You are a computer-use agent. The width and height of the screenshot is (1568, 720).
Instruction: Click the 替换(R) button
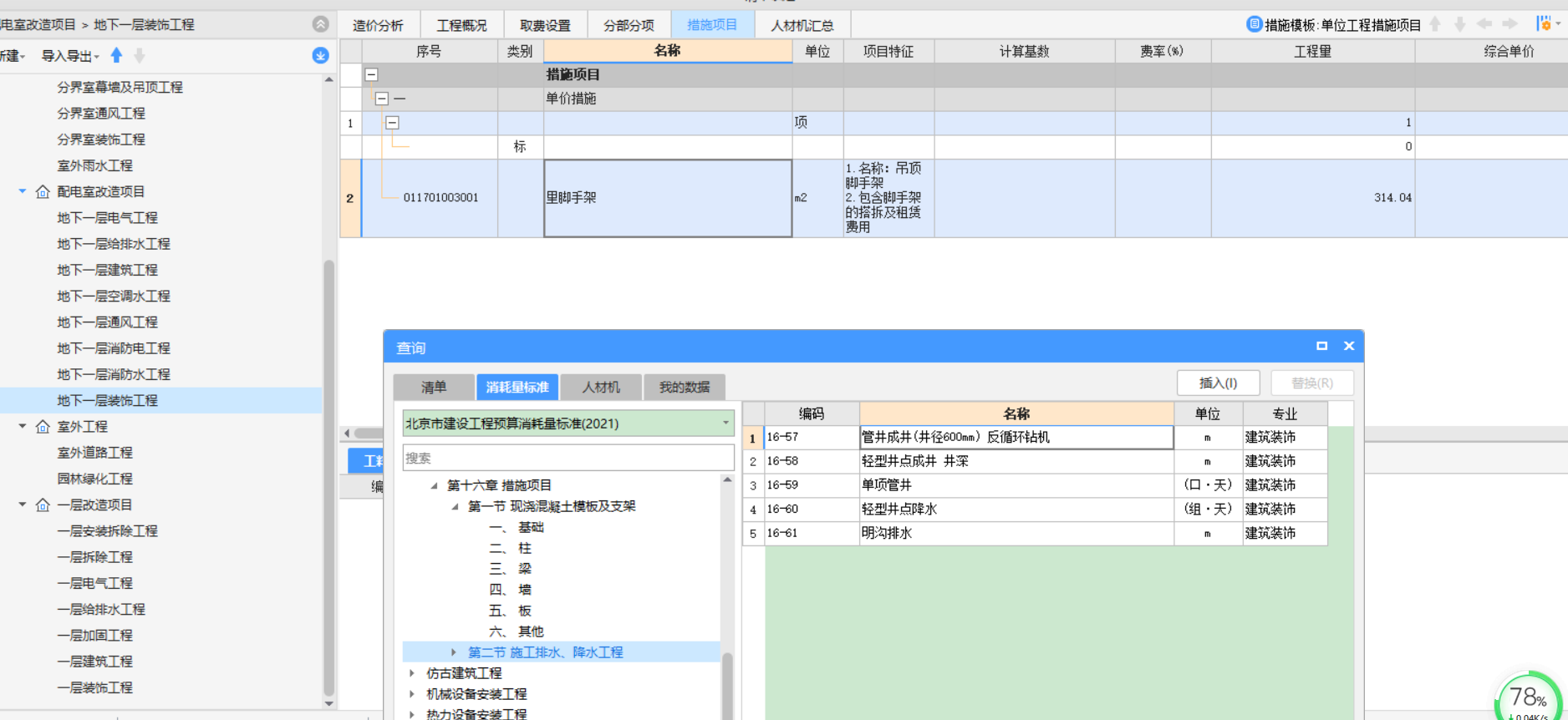1312,383
